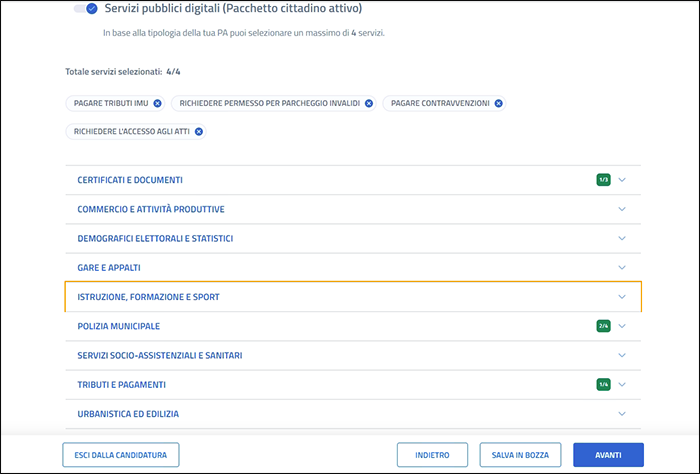The image size is (700, 474).
Task: Open Servizi Socio-Assistenziali e Sanitari section
Action: click(159, 355)
